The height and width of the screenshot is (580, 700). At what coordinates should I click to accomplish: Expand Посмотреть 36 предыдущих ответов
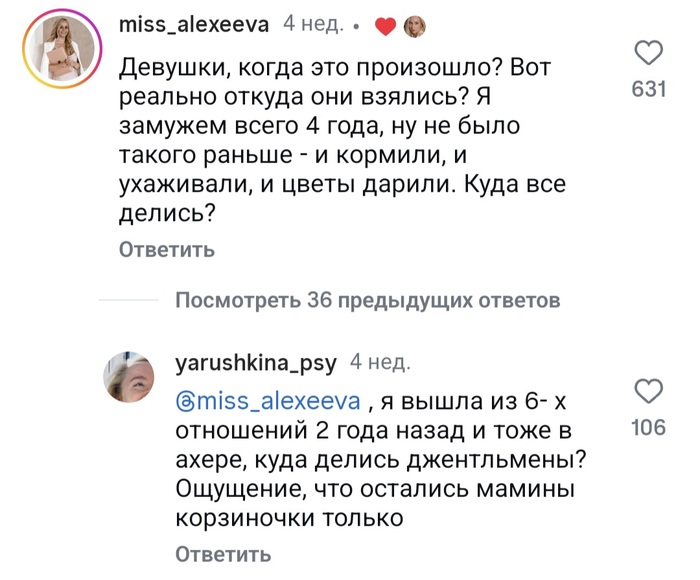tap(366, 300)
